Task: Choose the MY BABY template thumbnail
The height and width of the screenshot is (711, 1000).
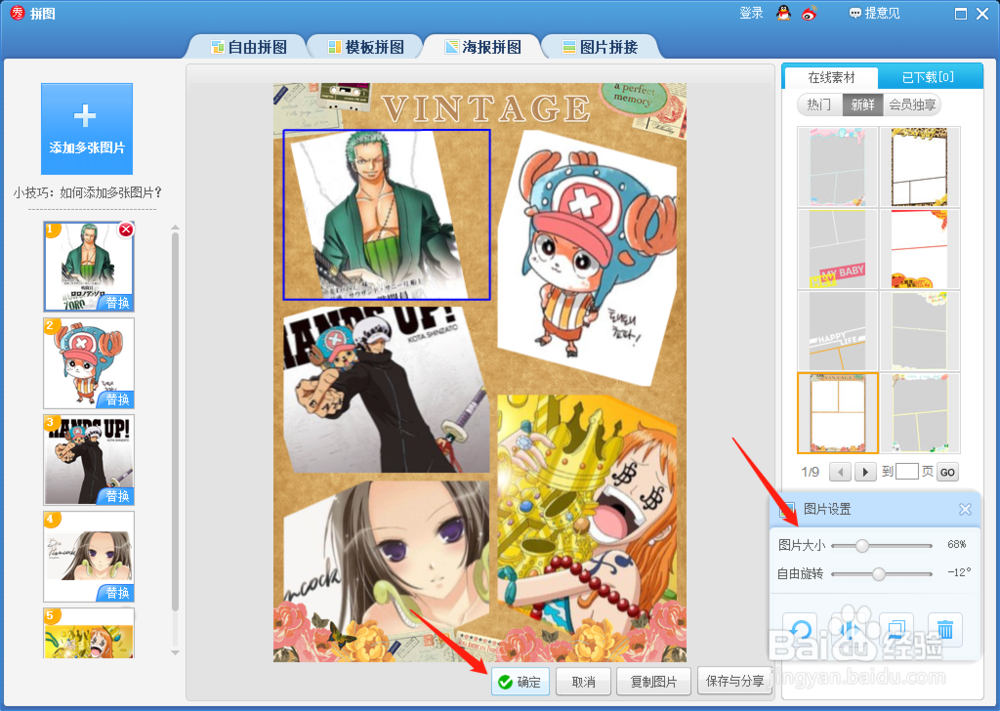Action: coord(837,249)
